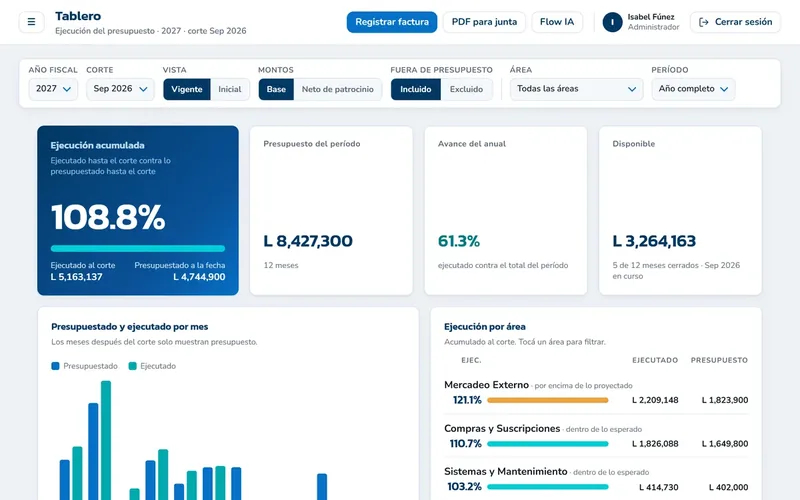Image resolution: width=800 pixels, height=500 pixels.
Task: Click the 110.7% percentage
Action: [x=465, y=443]
